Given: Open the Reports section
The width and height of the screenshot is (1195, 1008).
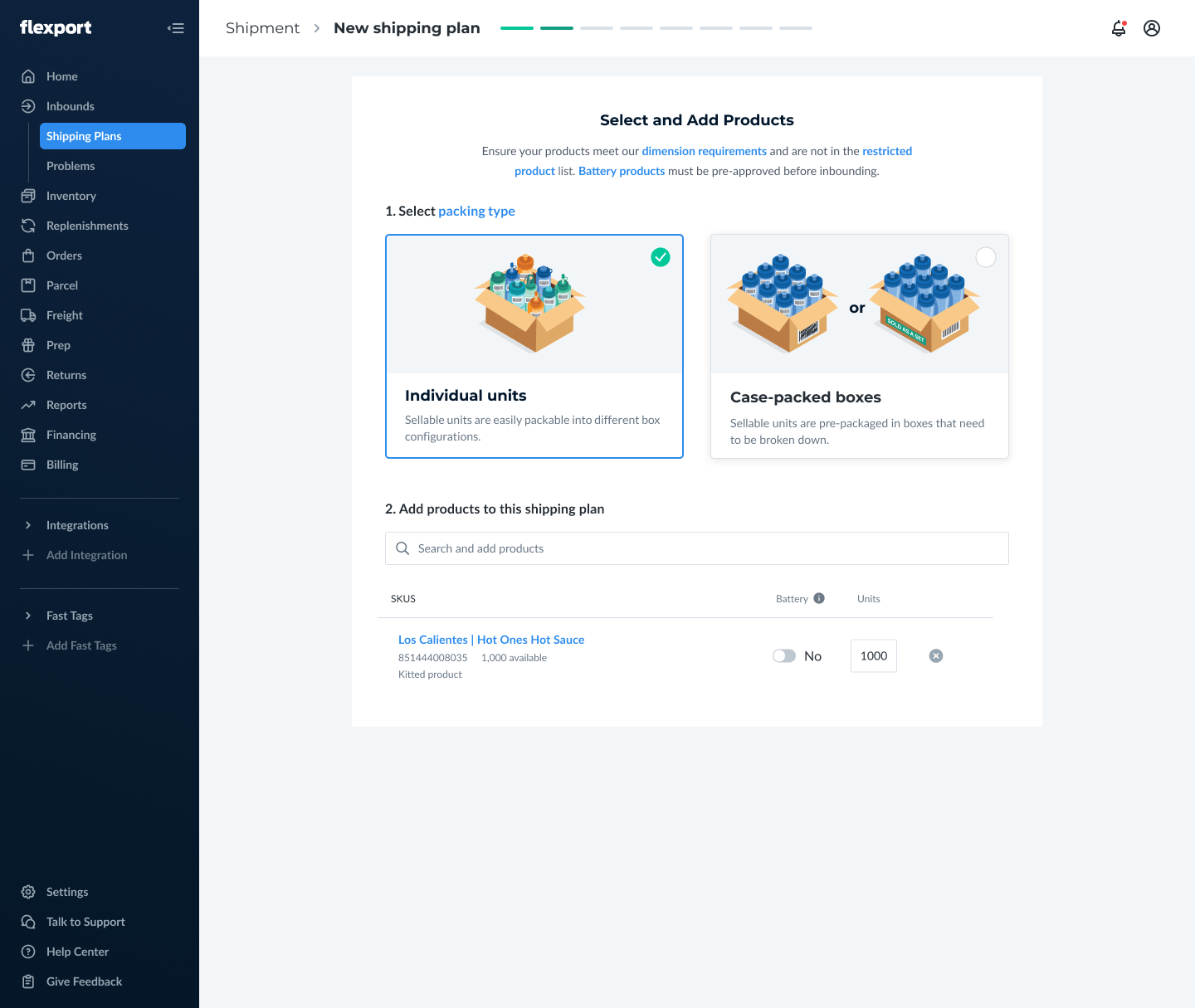Looking at the screenshot, I should pos(66,405).
